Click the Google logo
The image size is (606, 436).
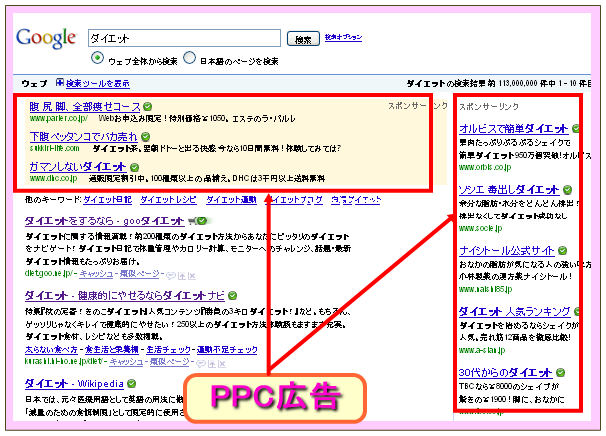[x=47, y=40]
